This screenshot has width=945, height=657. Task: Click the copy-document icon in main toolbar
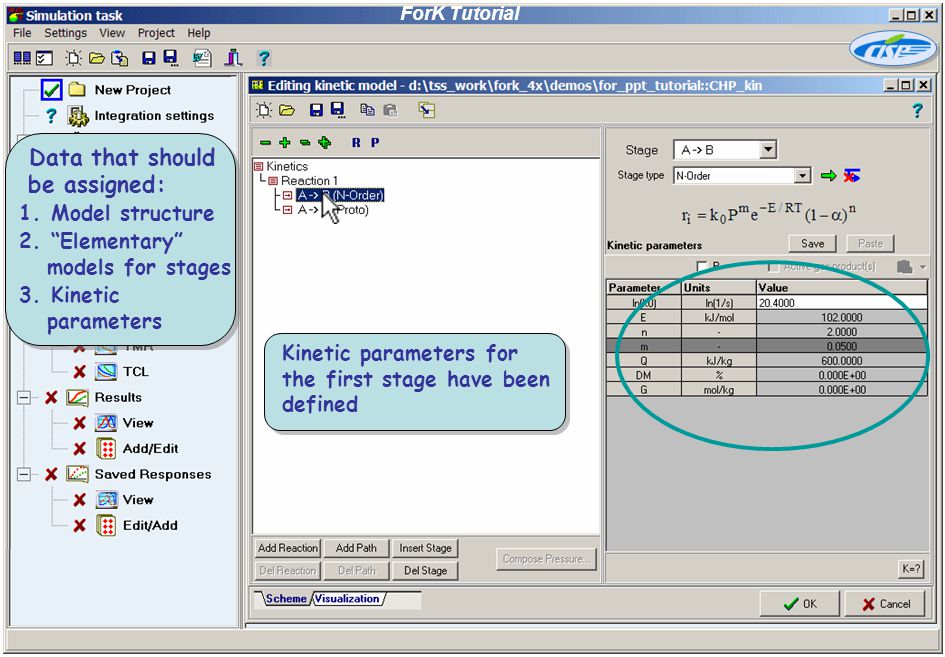tap(120, 58)
